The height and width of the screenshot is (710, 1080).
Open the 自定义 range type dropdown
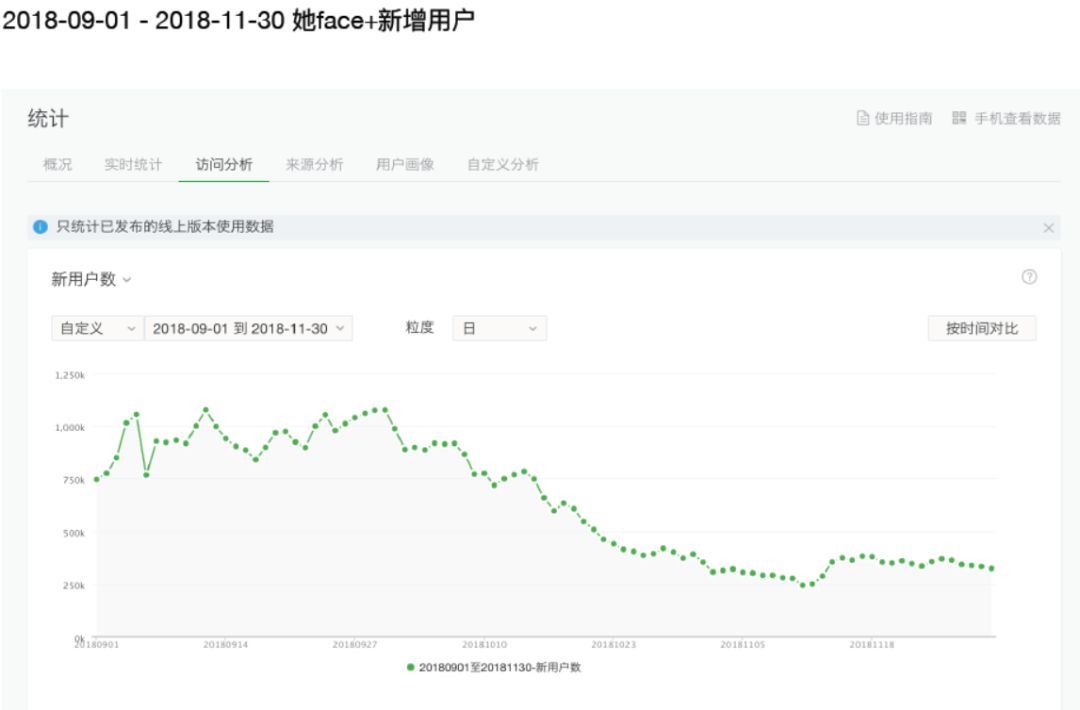click(x=97, y=328)
